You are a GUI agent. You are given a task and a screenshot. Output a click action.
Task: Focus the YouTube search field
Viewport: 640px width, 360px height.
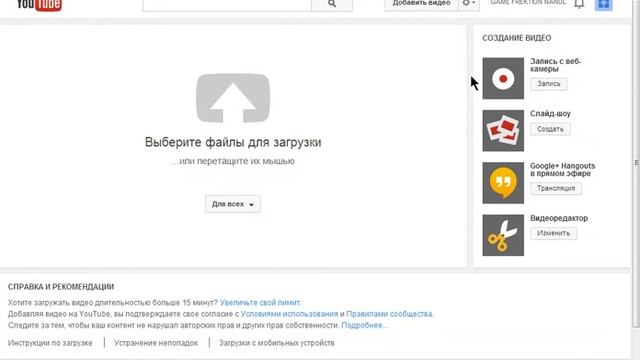point(227,4)
